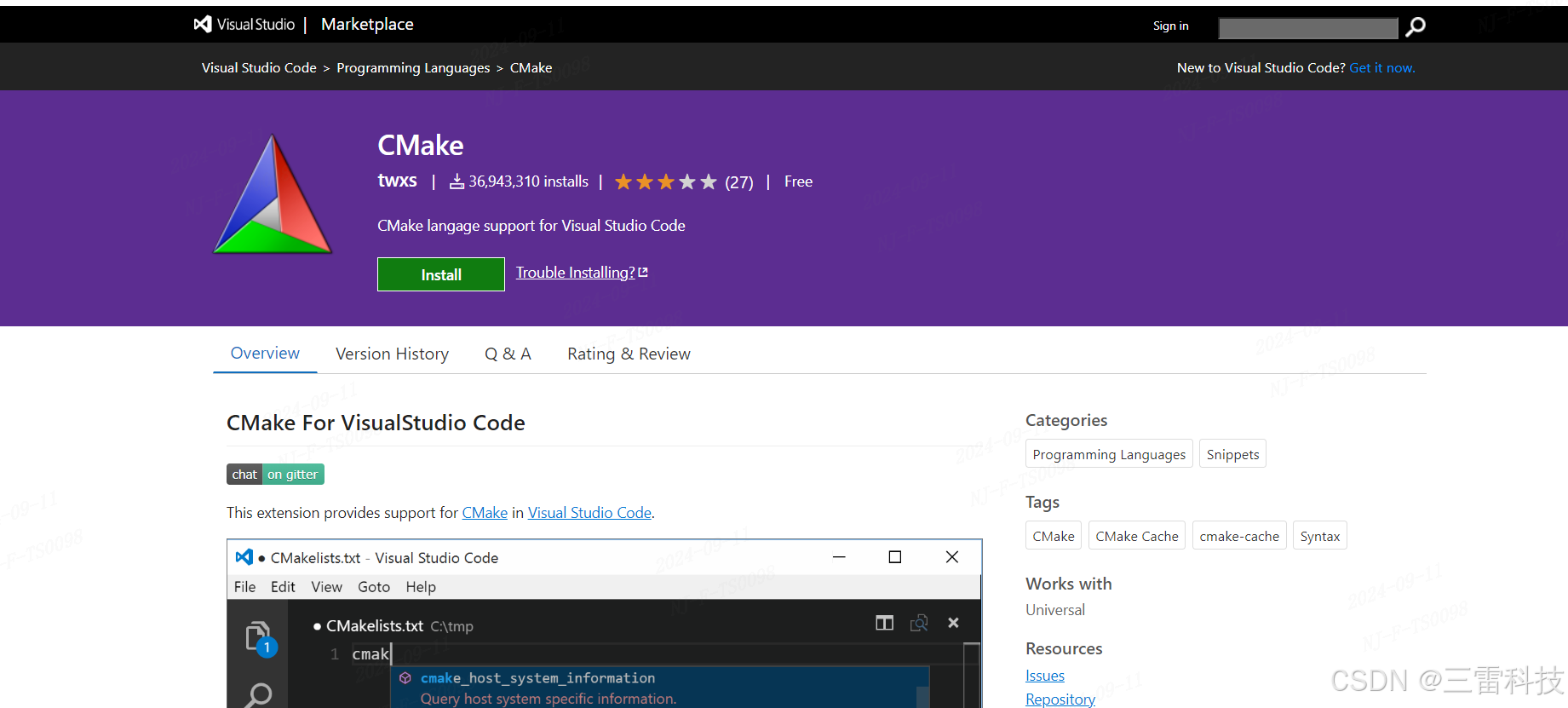Screen dimensions: 1568x708
Task: Select the Snippets category chip
Action: (x=1232, y=454)
